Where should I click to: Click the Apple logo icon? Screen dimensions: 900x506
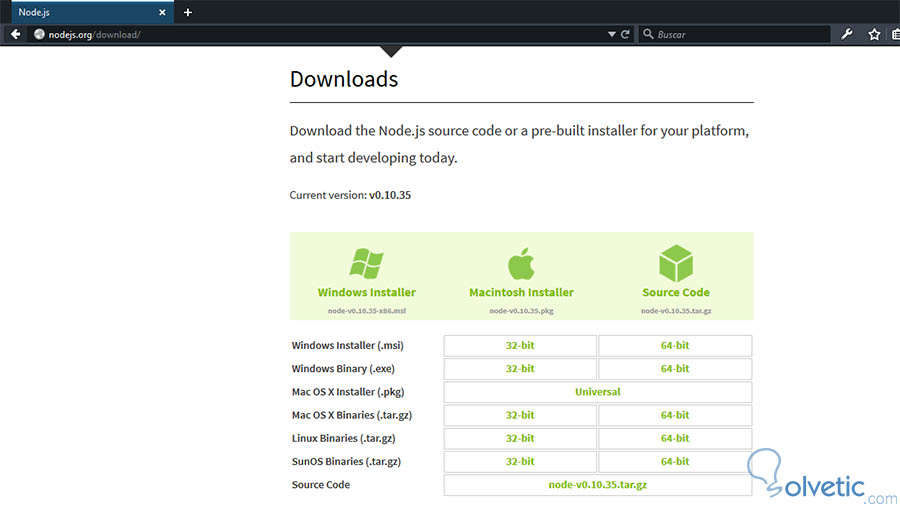pyautogui.click(x=521, y=264)
